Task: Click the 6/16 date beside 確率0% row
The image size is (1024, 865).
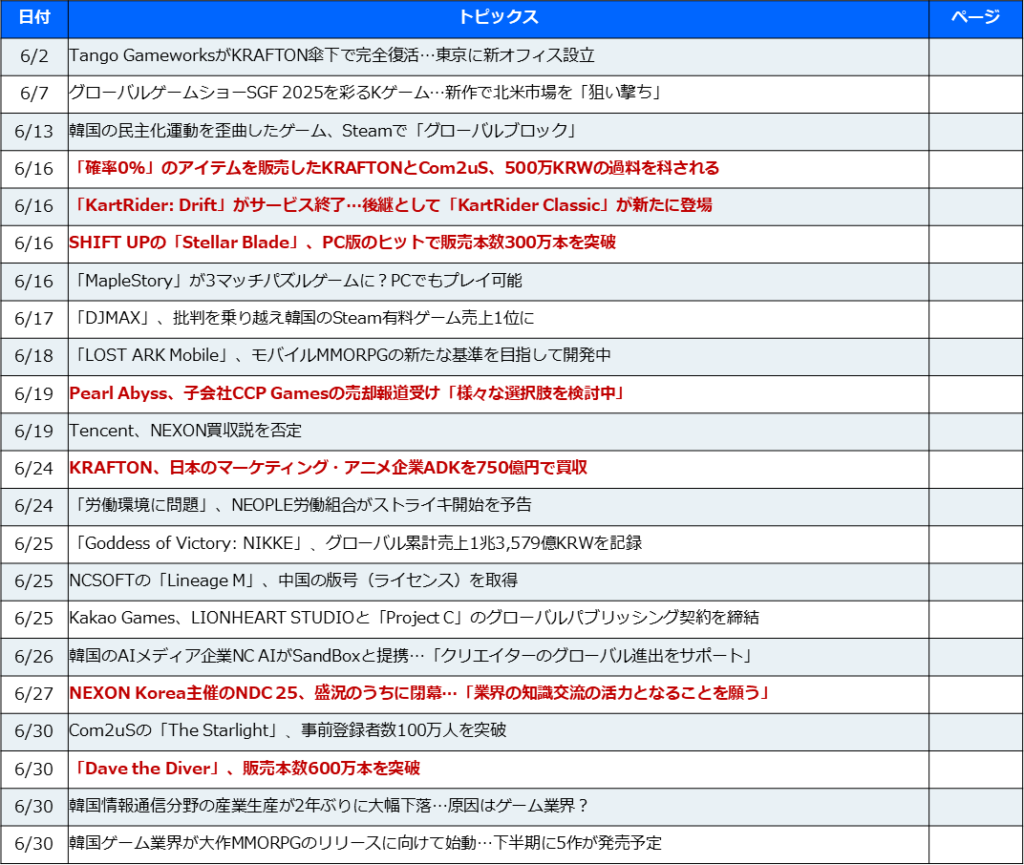Action: click(x=34, y=169)
